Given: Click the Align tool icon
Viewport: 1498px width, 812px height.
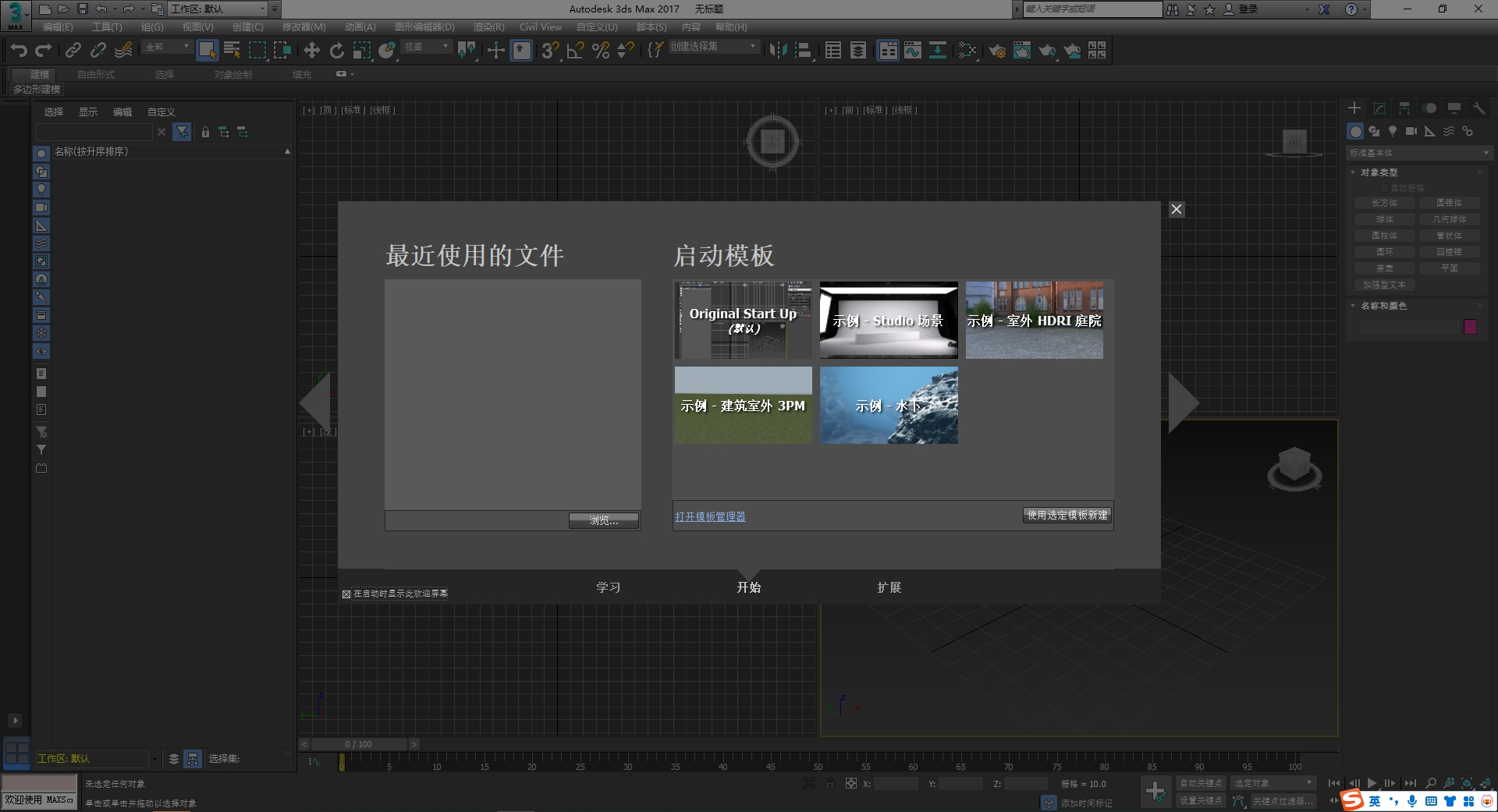Looking at the screenshot, I should tap(803, 50).
